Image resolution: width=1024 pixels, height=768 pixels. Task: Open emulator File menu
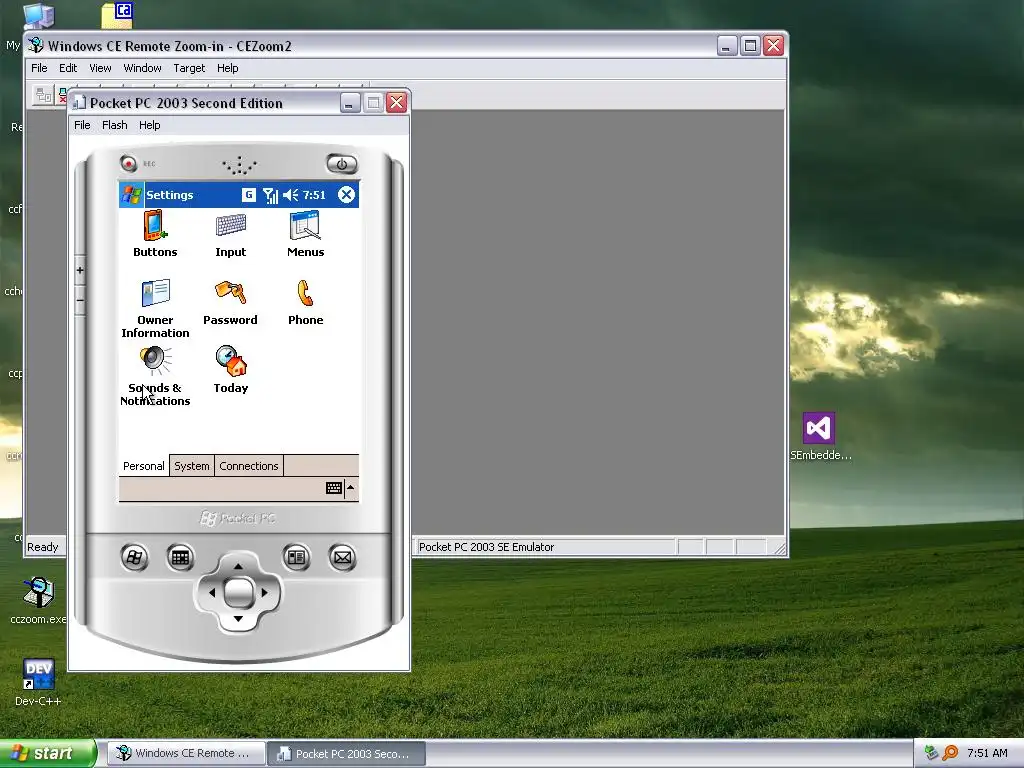pos(82,125)
